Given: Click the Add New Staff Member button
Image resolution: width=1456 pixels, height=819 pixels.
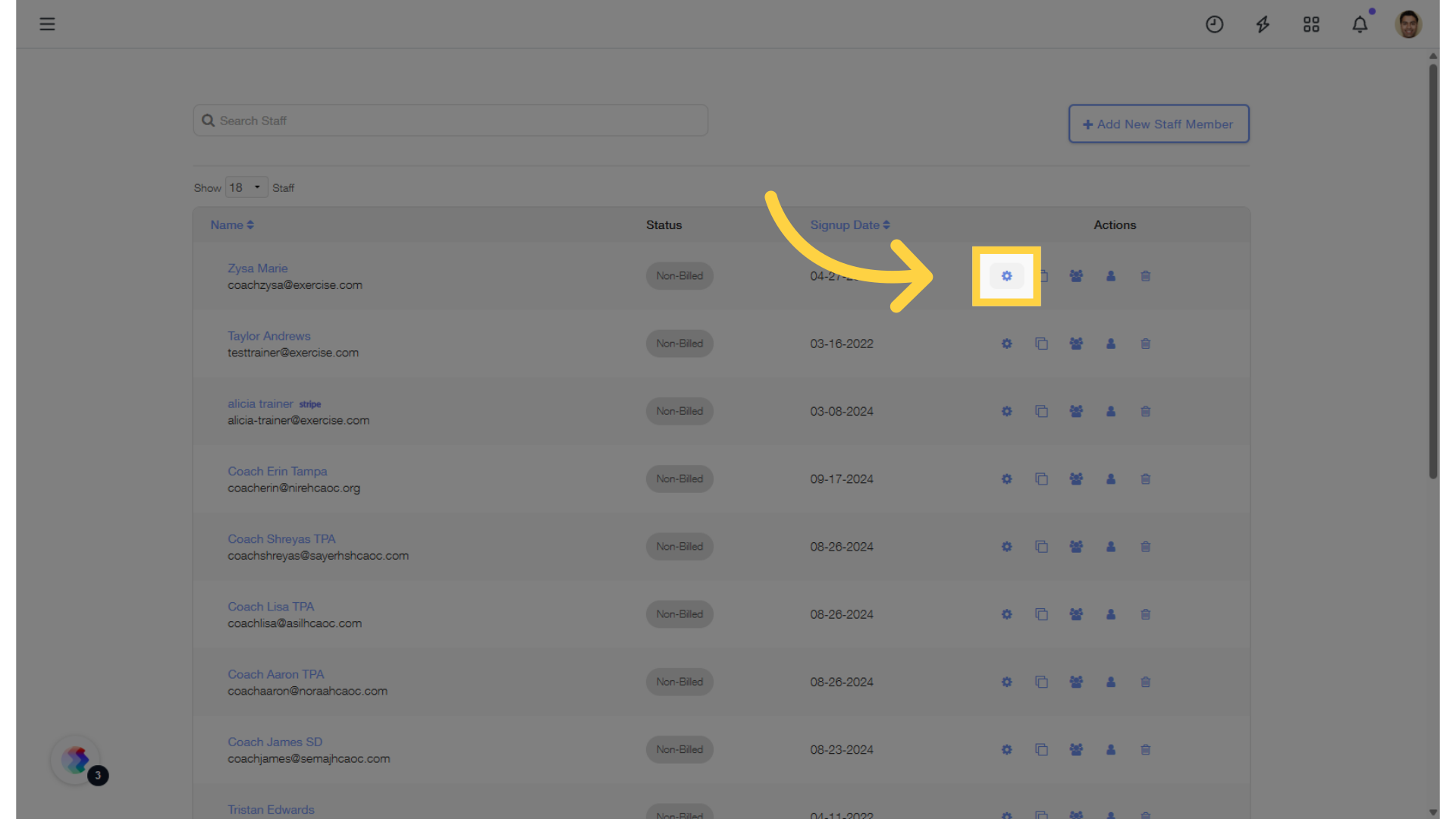Looking at the screenshot, I should 1159,124.
